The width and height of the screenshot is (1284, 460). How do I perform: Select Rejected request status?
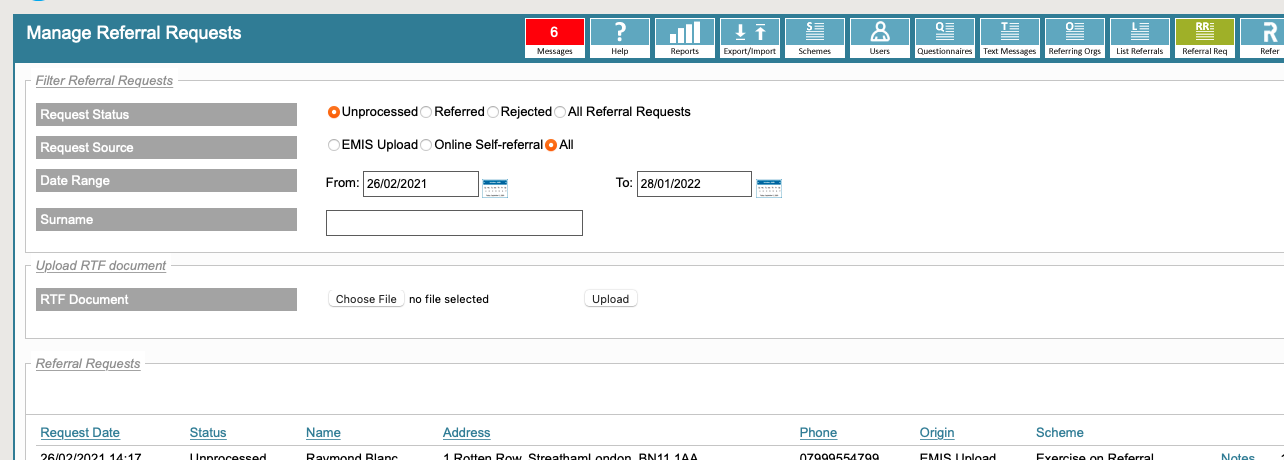coord(493,112)
